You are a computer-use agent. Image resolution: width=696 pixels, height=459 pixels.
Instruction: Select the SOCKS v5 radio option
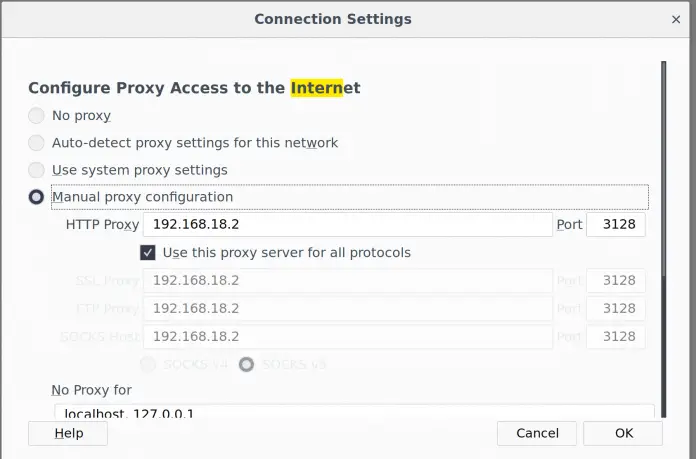click(245, 364)
